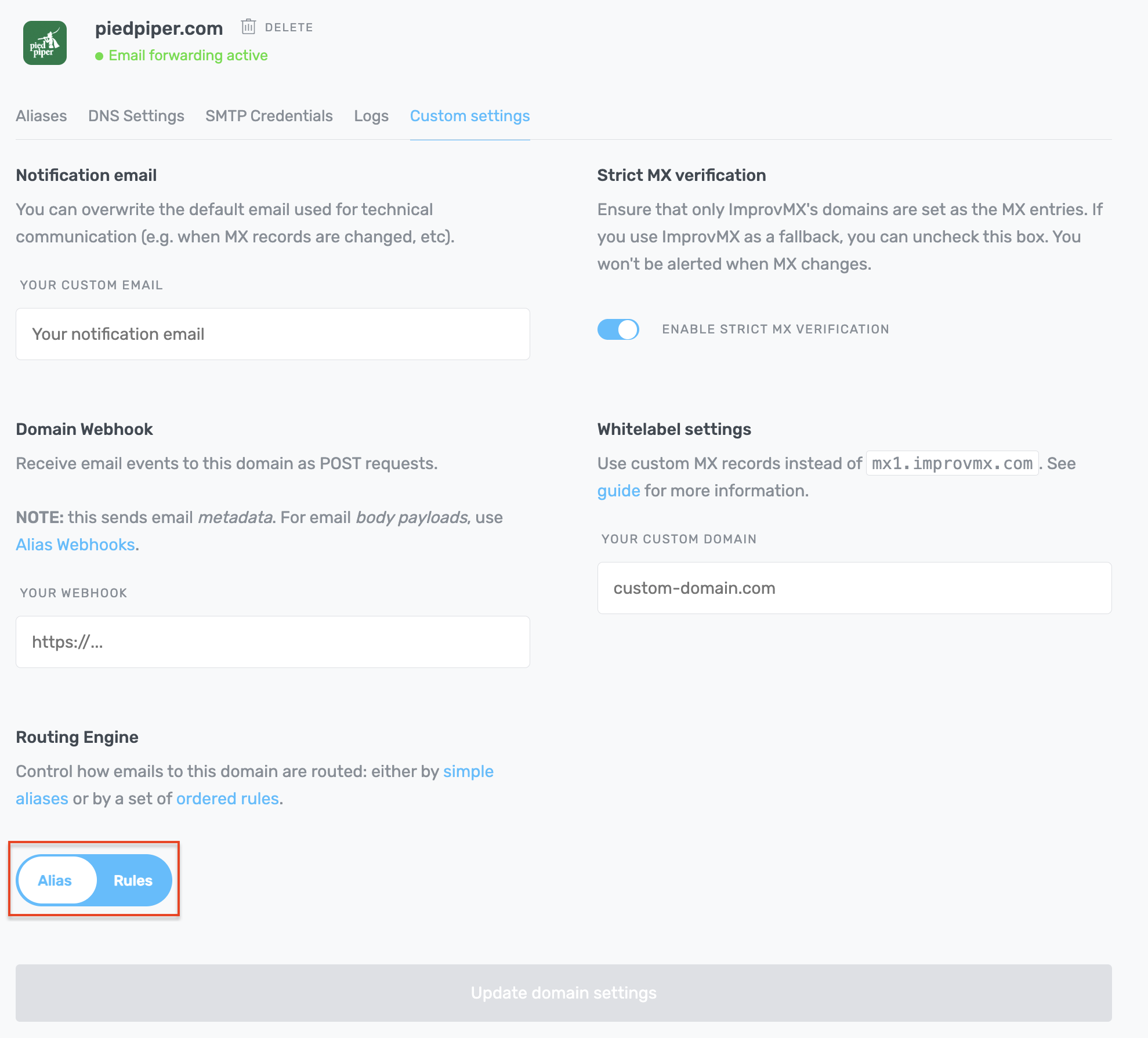Viewport: 1148px width, 1038px height.
Task: Open the Aliases tab
Action: [x=41, y=116]
